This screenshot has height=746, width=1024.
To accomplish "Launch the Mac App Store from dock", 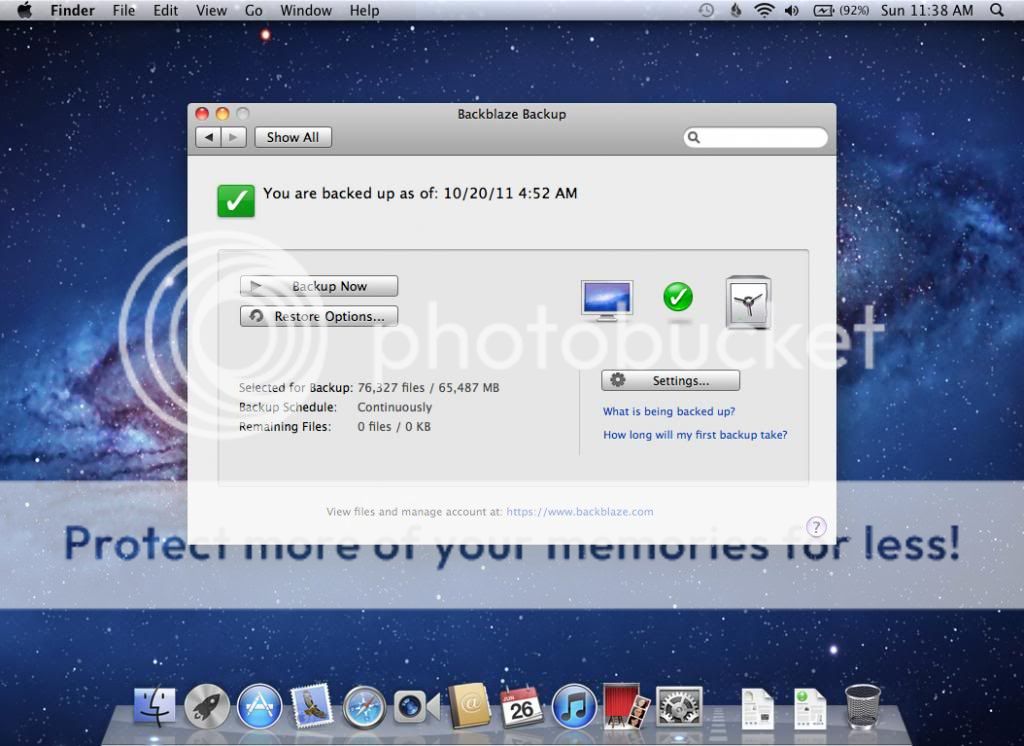I will 259,706.
